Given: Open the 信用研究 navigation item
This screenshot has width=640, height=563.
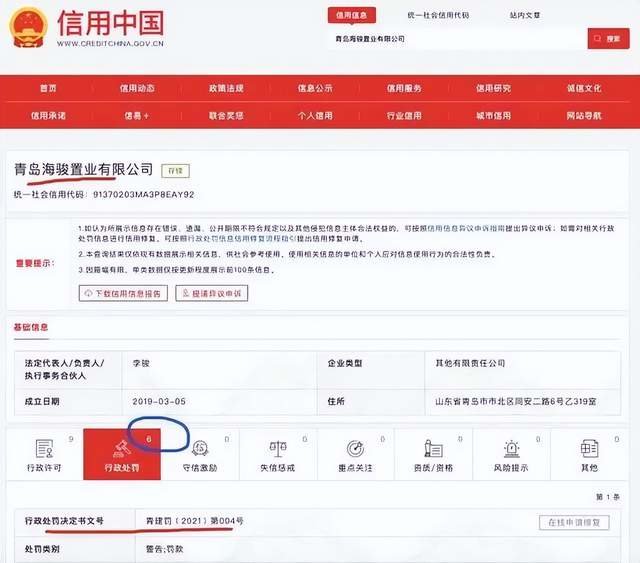Looking at the screenshot, I should click(x=493, y=88).
